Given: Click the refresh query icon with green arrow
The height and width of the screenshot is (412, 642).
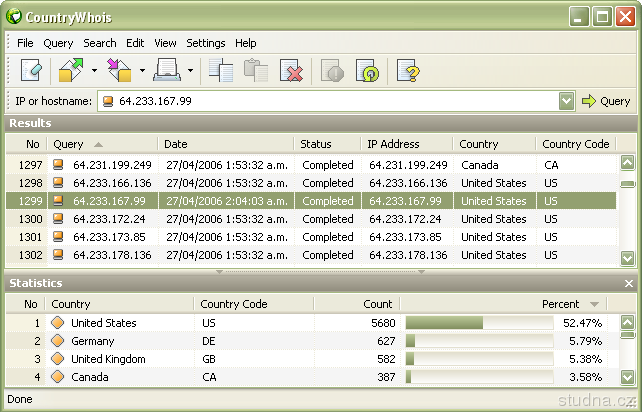Looking at the screenshot, I should tap(369, 71).
